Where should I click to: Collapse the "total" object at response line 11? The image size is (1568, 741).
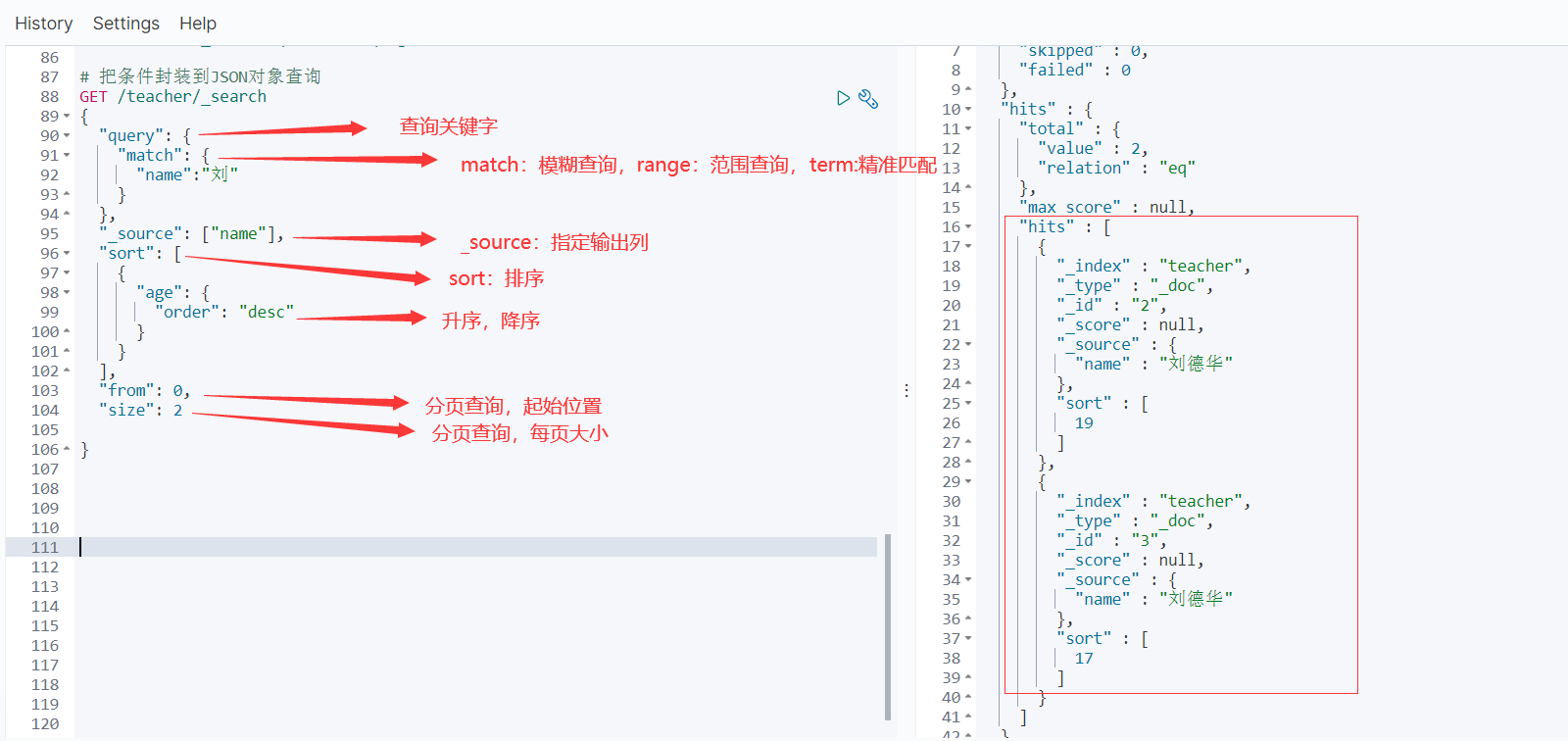(x=968, y=128)
